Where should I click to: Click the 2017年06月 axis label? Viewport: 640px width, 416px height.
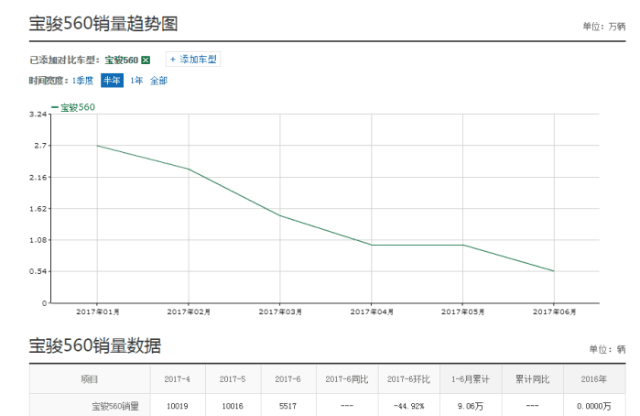(x=554, y=312)
